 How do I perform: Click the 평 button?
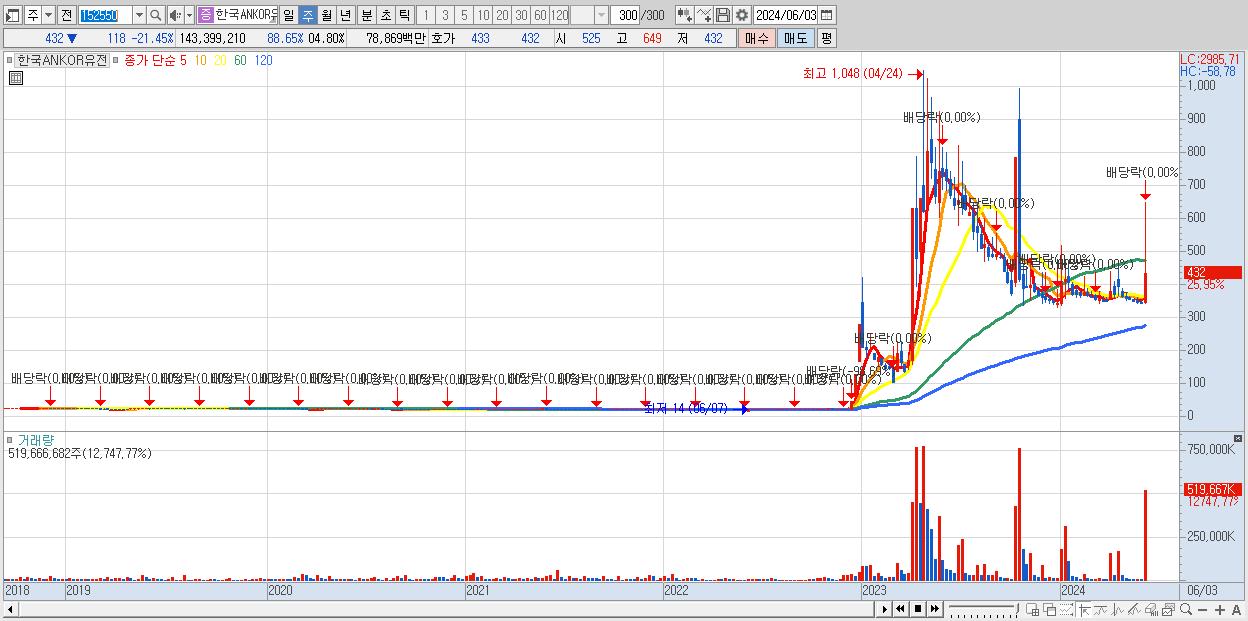pos(826,38)
